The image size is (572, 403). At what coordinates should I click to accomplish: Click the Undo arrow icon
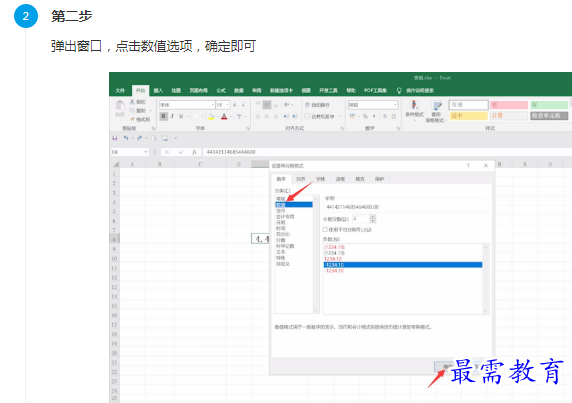coord(126,138)
